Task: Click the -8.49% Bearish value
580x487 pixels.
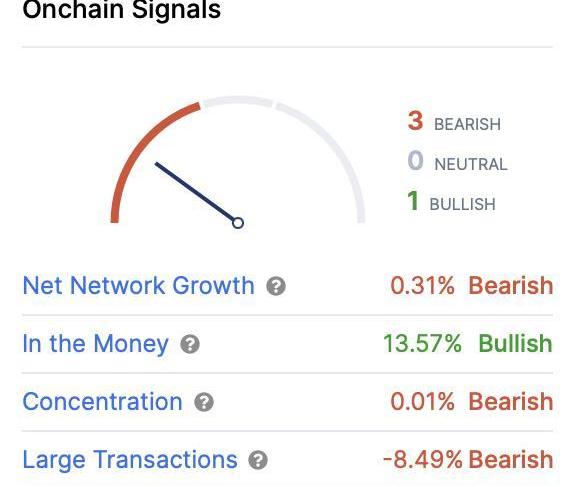Action: coord(468,460)
